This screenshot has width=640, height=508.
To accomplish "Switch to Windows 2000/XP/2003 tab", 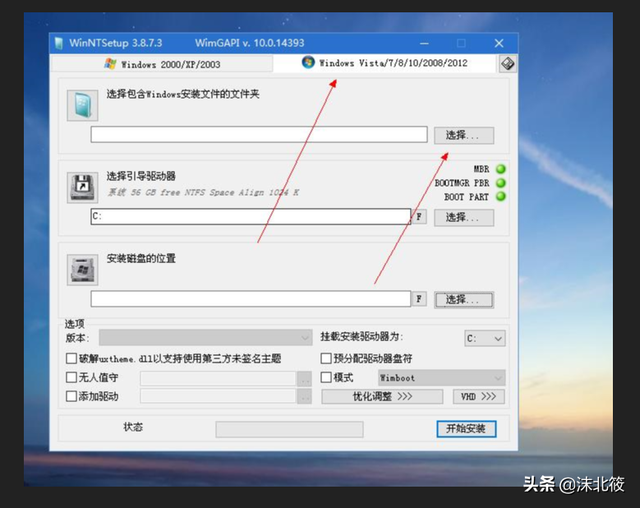I will (162, 64).
